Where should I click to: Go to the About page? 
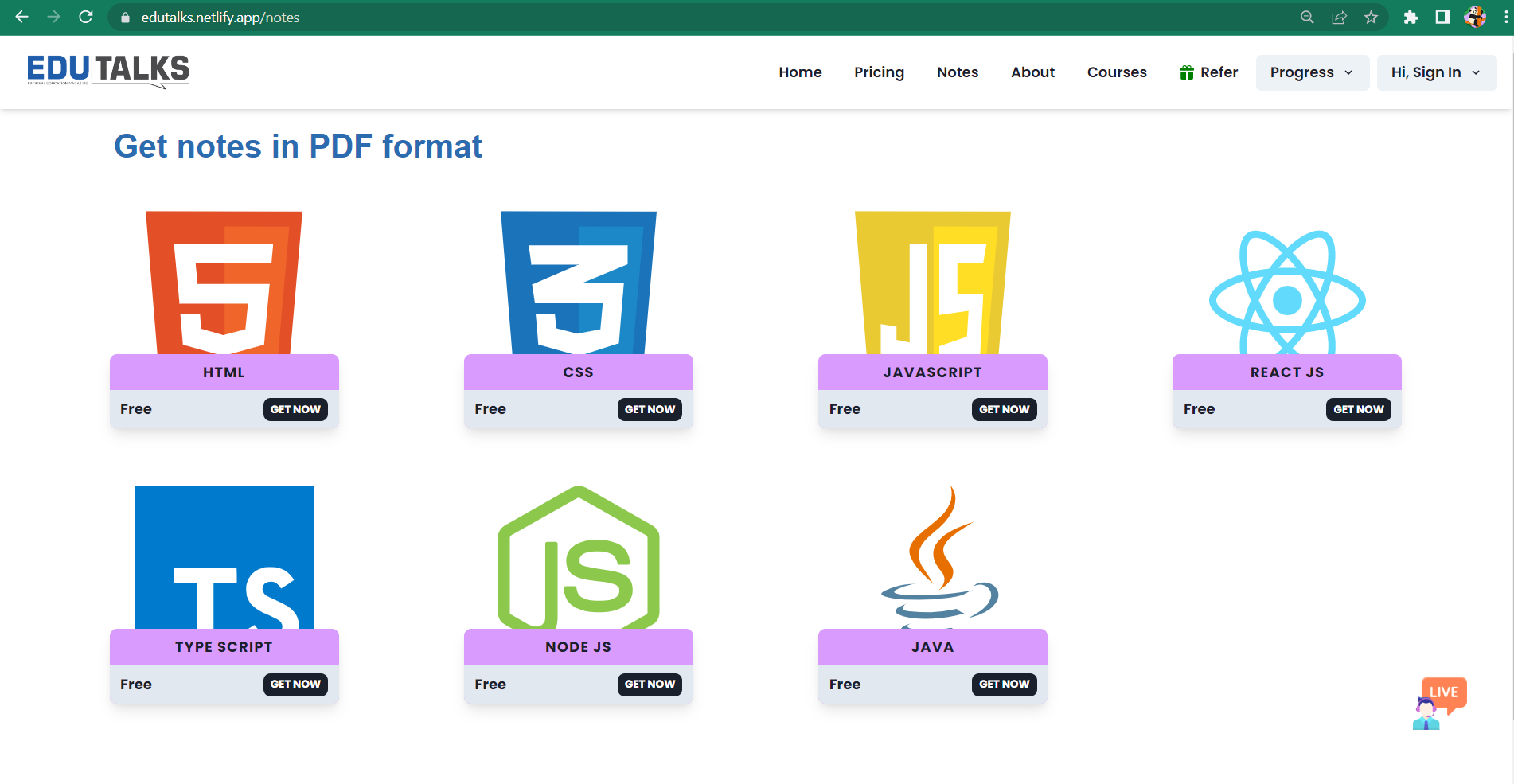(1032, 72)
